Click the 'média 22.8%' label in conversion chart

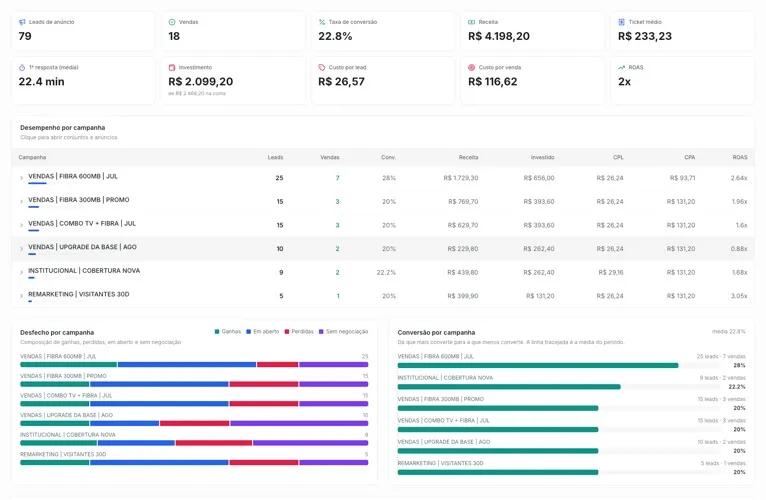(728, 331)
